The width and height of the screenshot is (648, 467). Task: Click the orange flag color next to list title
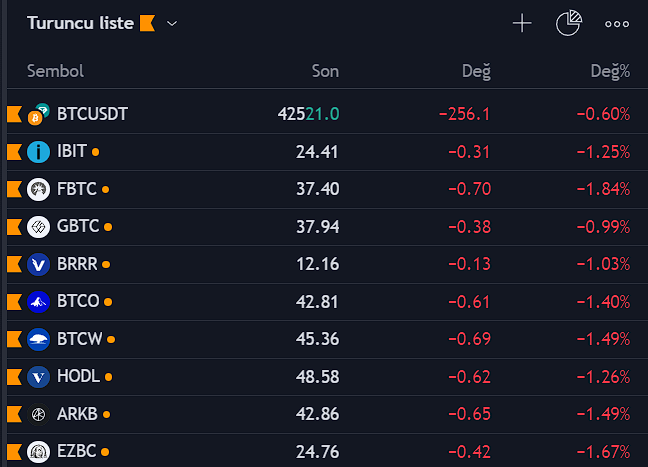tap(147, 23)
